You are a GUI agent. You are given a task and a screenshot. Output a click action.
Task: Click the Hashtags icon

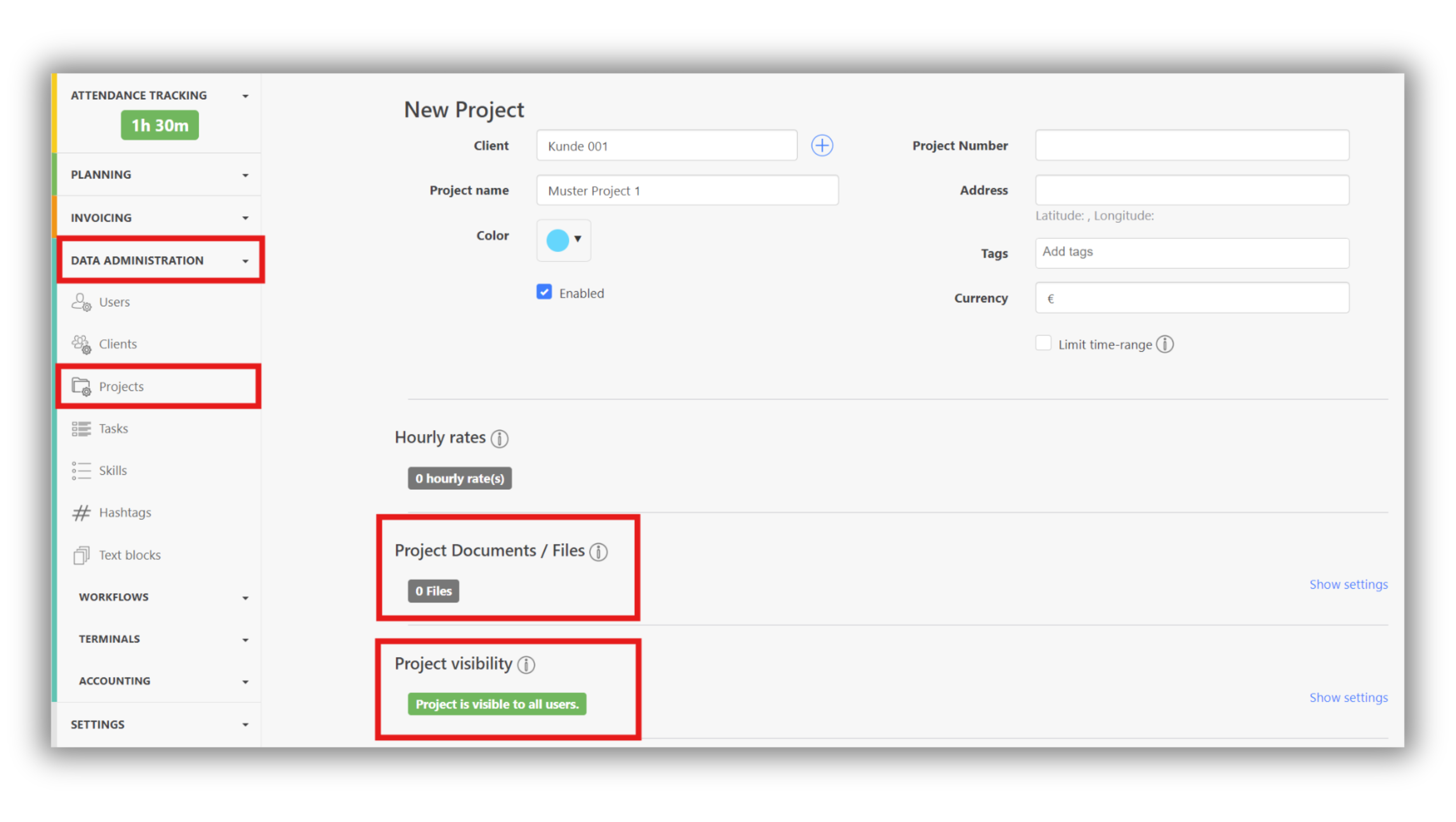(82, 512)
